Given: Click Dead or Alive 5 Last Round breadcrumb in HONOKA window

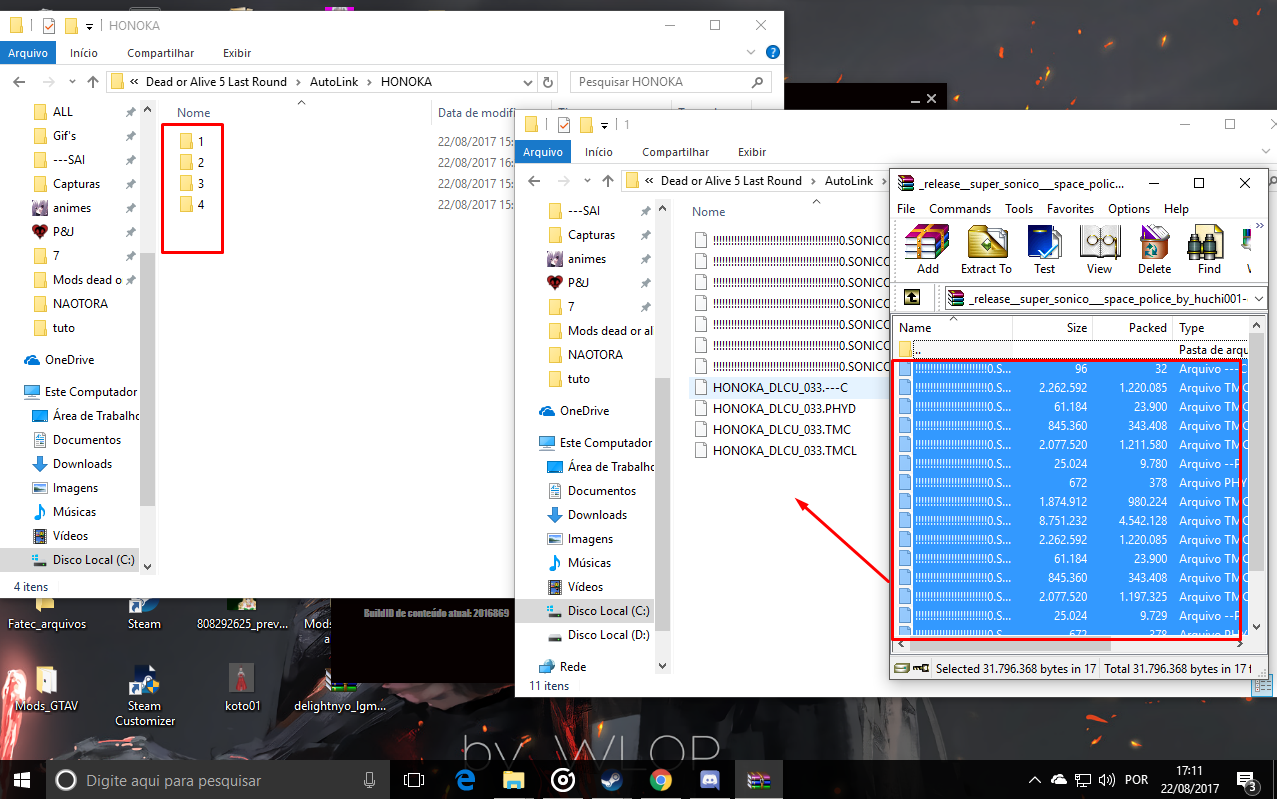Looking at the screenshot, I should pyautogui.click(x=216, y=82).
